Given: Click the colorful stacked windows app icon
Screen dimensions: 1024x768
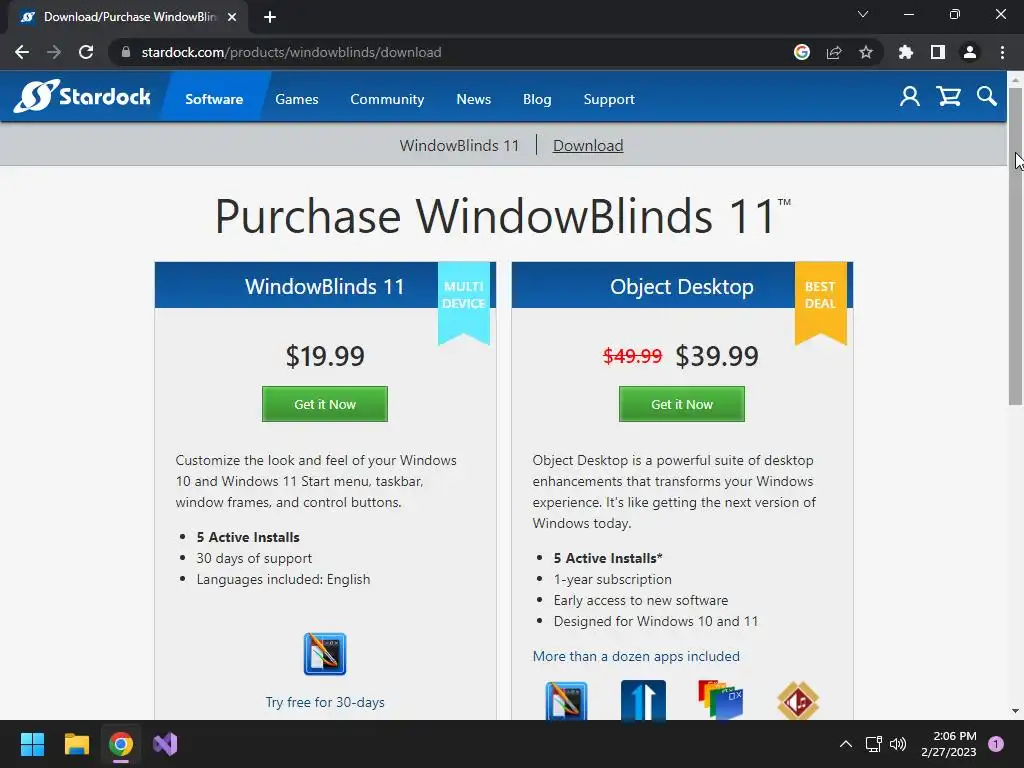Looking at the screenshot, I should (x=720, y=700).
